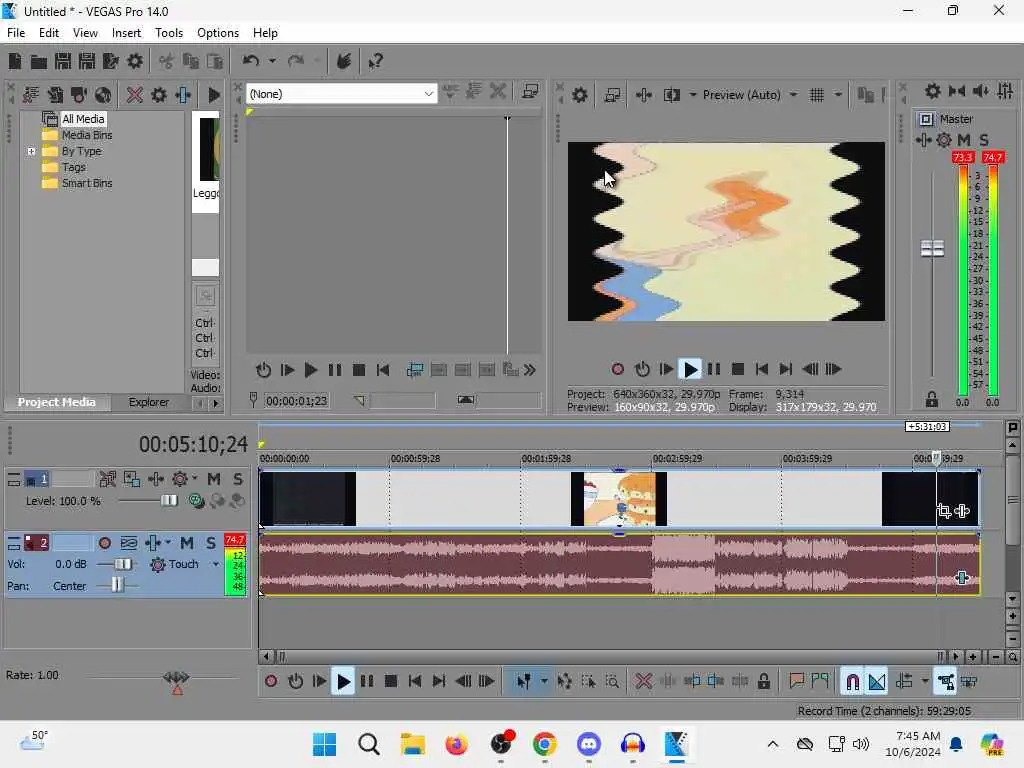Open Discord from the Windows taskbar
The height and width of the screenshot is (768, 1024).
(589, 744)
